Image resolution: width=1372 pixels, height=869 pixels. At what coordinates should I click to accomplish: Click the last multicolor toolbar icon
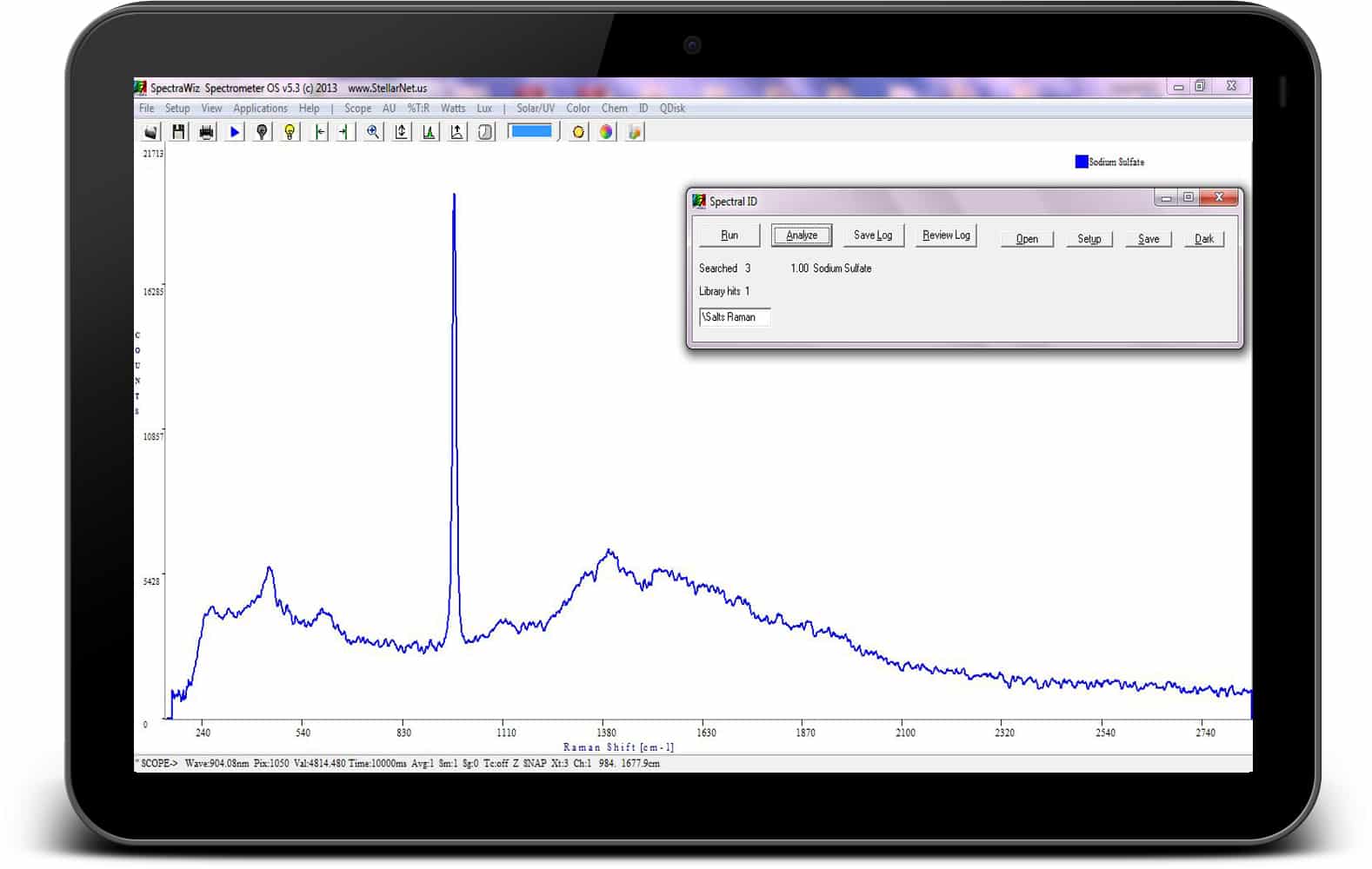634,132
